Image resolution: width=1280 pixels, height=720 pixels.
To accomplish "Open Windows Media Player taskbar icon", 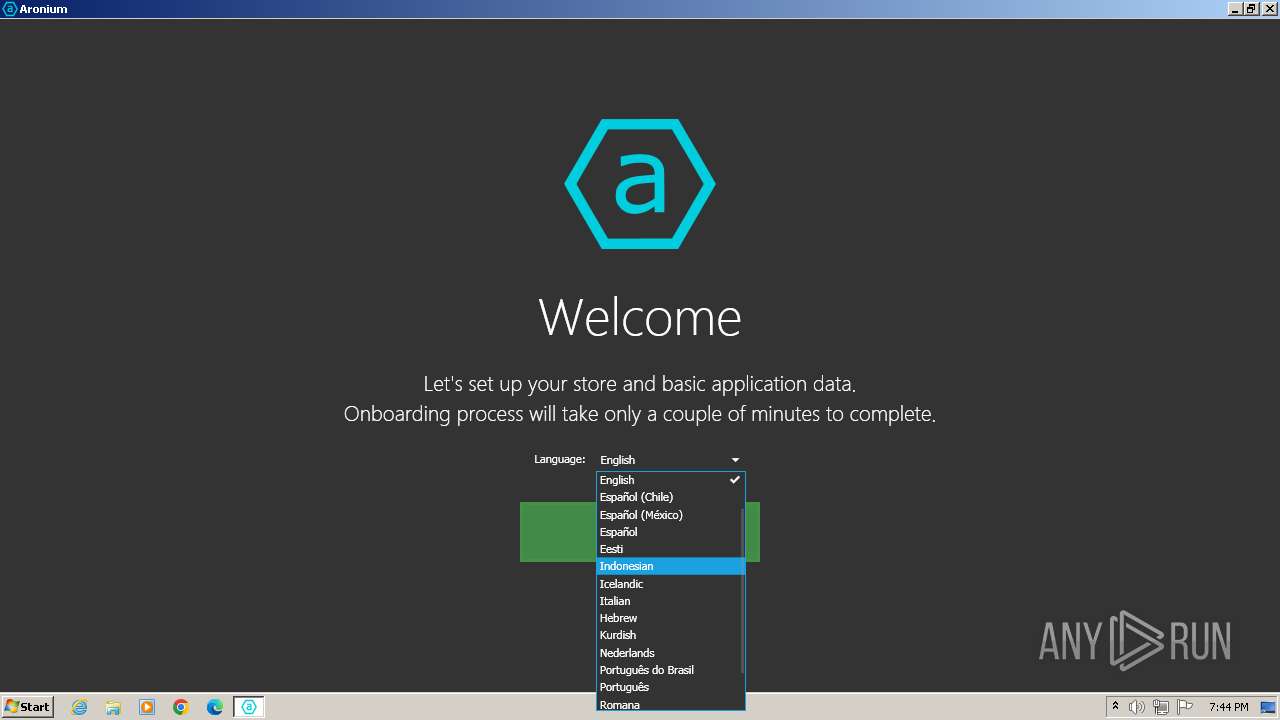I will 147,707.
